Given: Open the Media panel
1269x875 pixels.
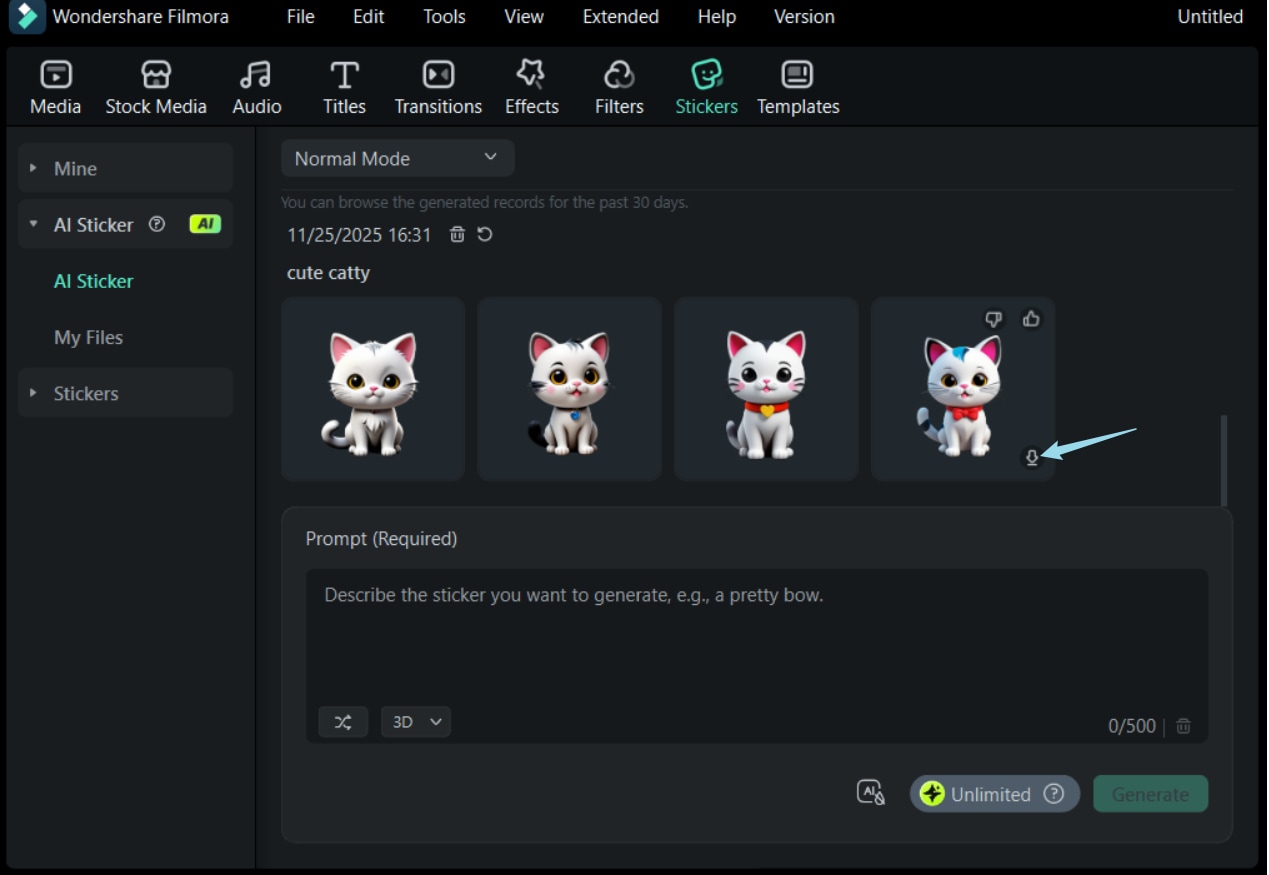Looking at the screenshot, I should [x=56, y=88].
